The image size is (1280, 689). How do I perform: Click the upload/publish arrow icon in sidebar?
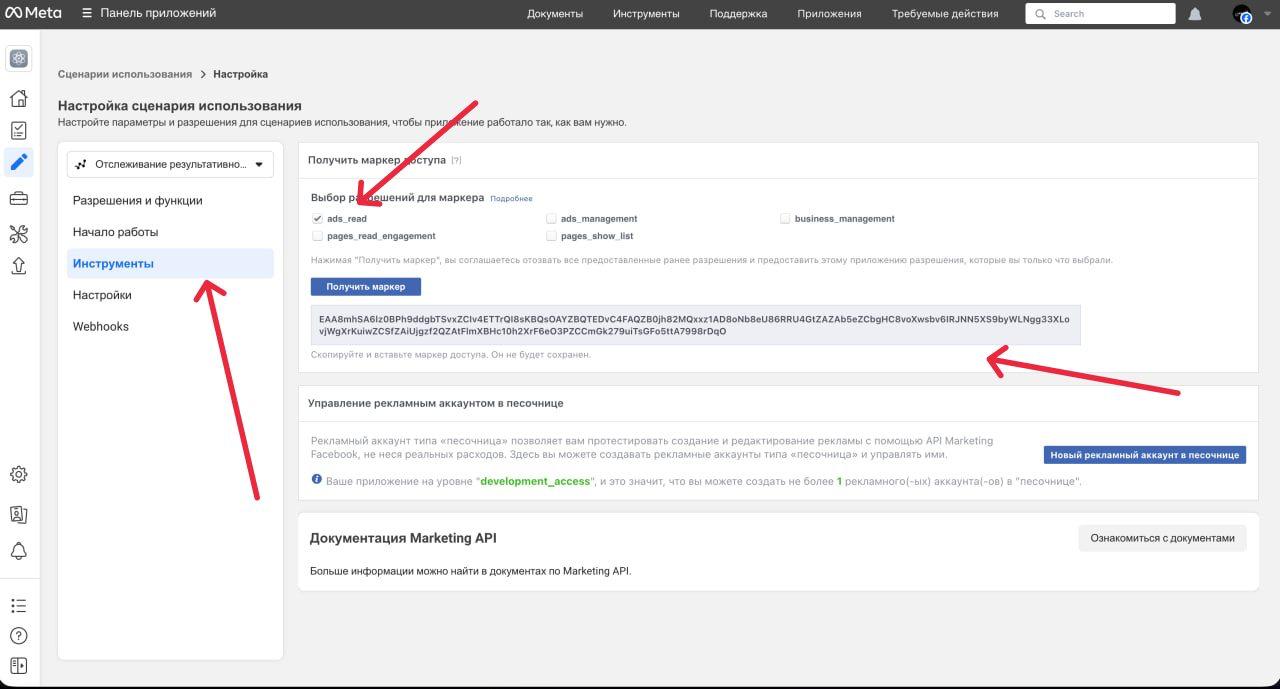click(18, 266)
